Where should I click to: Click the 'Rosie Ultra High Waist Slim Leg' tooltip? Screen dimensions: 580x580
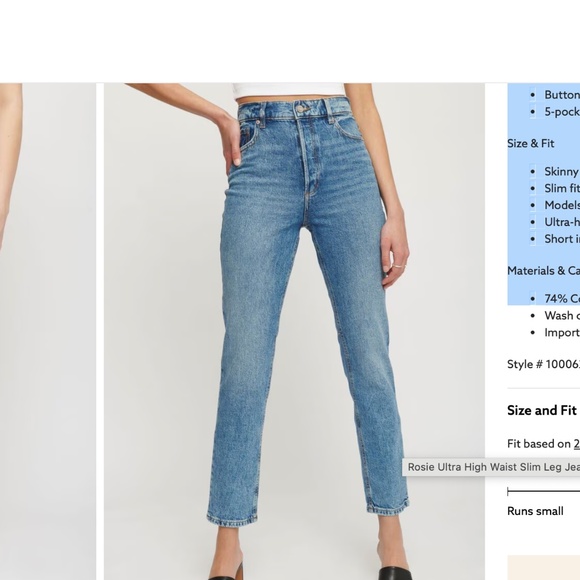pos(491,467)
